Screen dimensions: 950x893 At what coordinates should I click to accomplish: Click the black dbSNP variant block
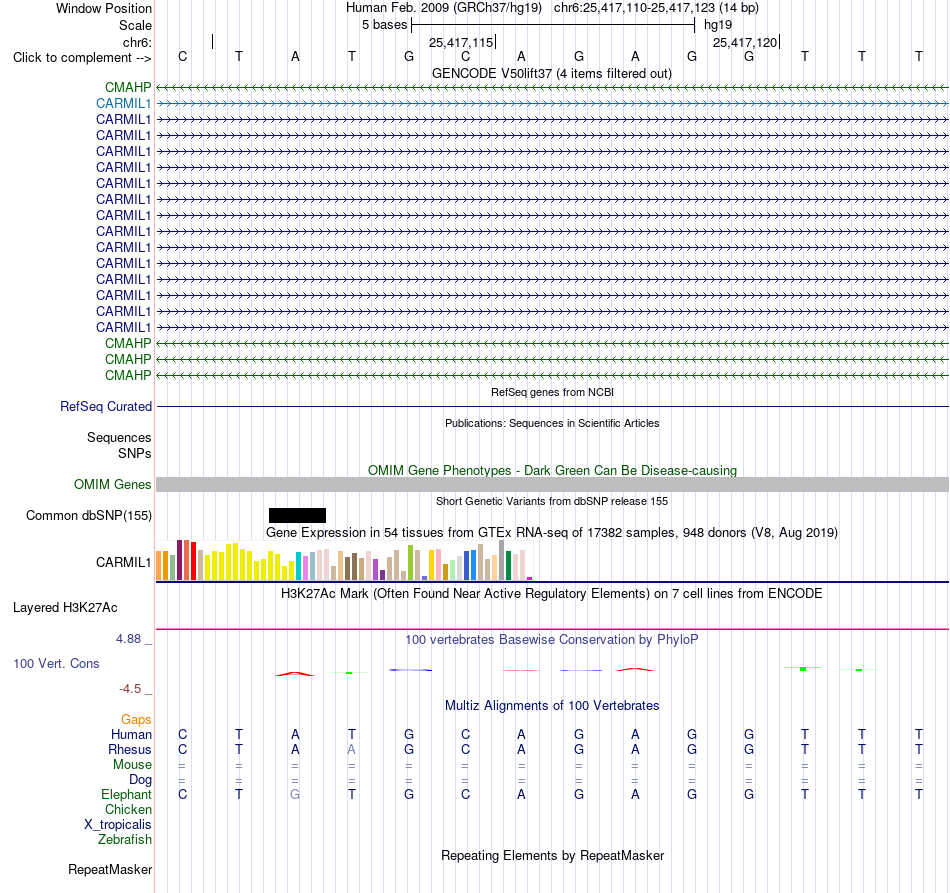(x=297, y=516)
